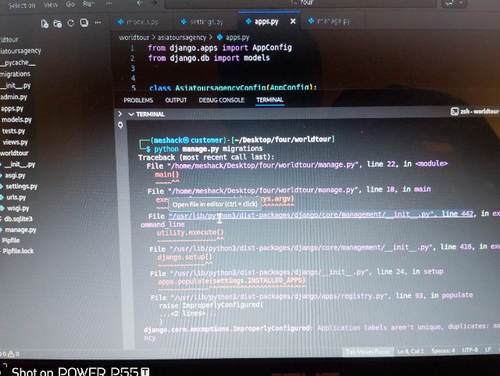Open the django/__init__.py line 24 traceback path
This screenshot has height=376, width=500.
pos(269,273)
